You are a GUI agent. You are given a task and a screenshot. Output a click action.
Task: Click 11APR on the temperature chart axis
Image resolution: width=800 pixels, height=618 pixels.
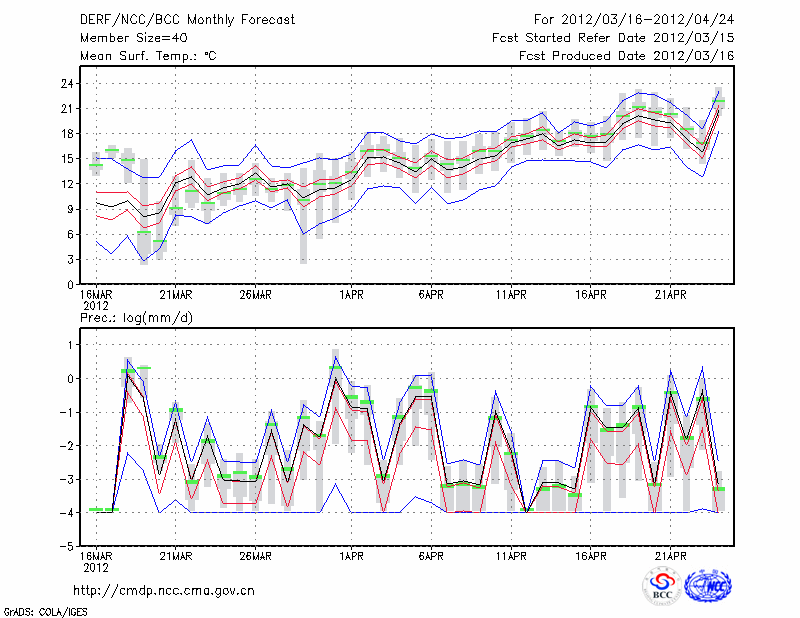[x=511, y=295]
